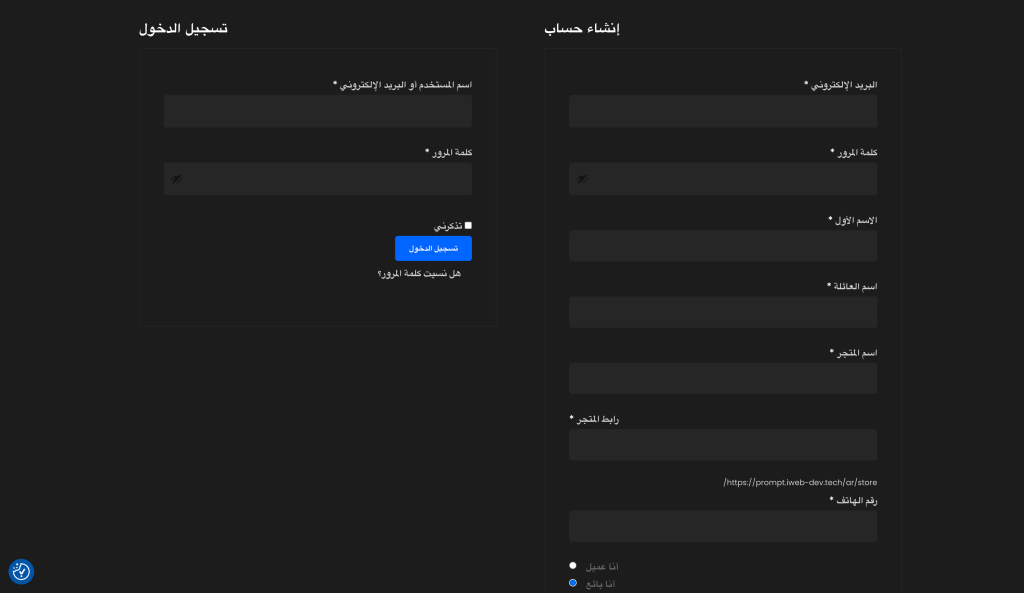Click the رابط المتجر store link field
Viewport: 1024px width, 593px height.
pos(723,445)
